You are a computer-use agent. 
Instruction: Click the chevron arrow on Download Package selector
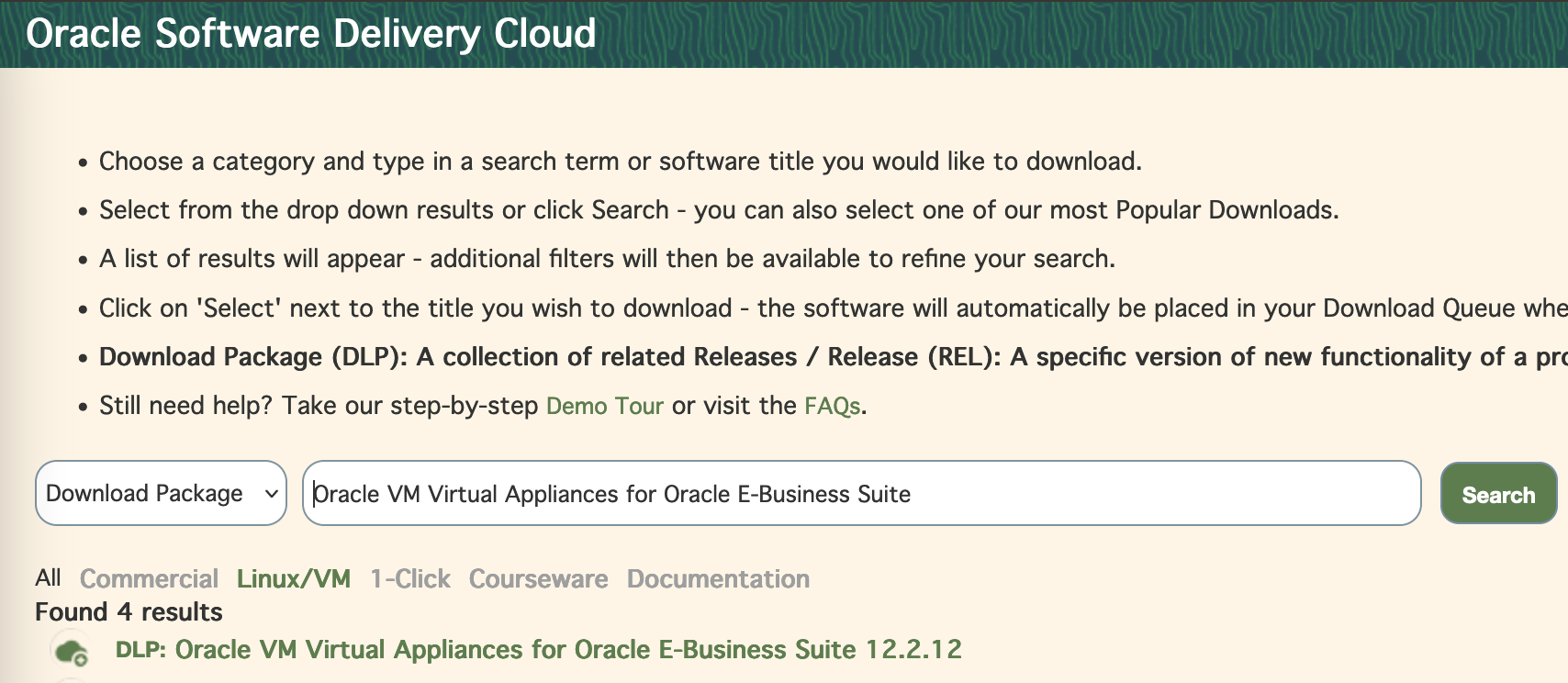click(x=272, y=494)
